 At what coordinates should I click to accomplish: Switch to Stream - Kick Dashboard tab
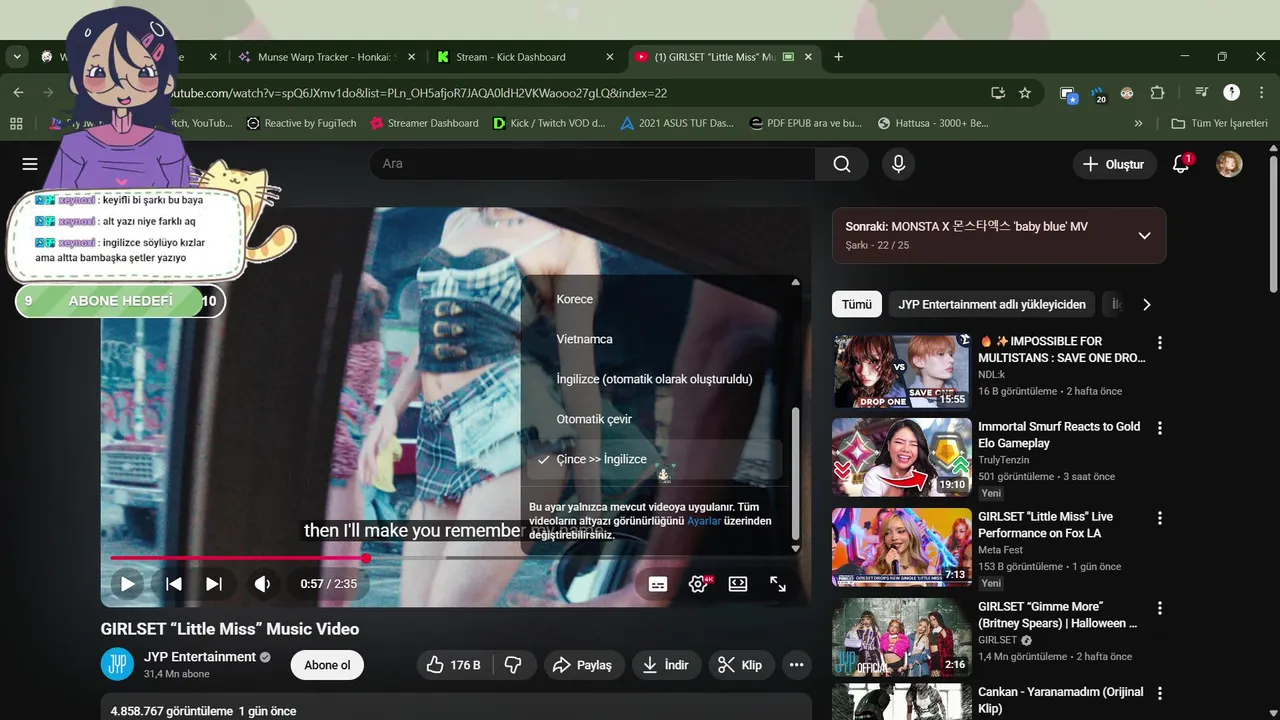tap(525, 57)
